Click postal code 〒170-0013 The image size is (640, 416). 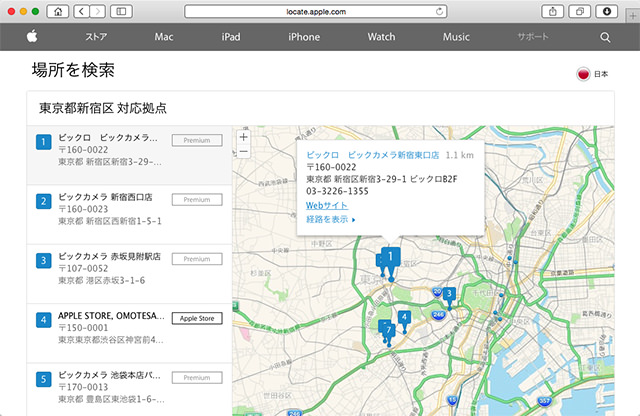(x=83, y=387)
